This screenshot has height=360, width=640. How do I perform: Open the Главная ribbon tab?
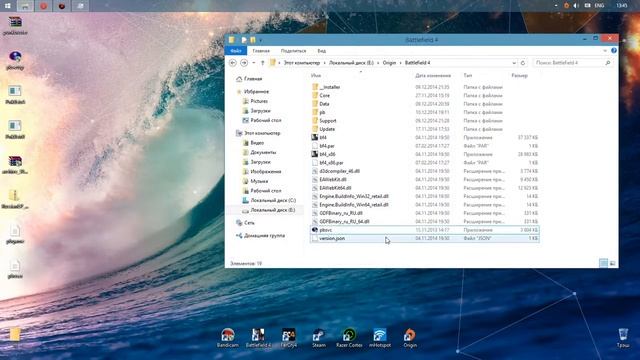pos(261,51)
